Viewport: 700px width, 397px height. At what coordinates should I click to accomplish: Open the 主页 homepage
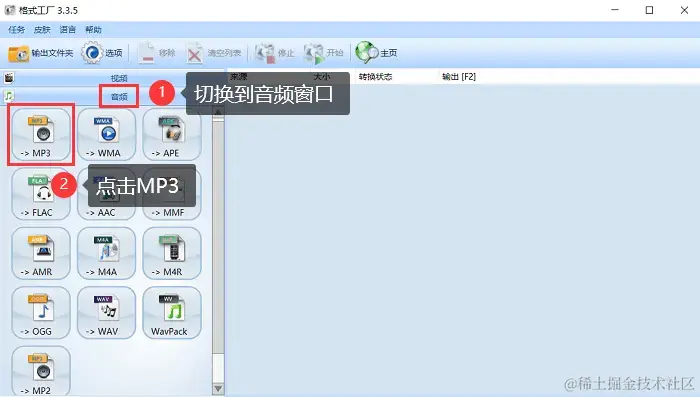[376, 53]
